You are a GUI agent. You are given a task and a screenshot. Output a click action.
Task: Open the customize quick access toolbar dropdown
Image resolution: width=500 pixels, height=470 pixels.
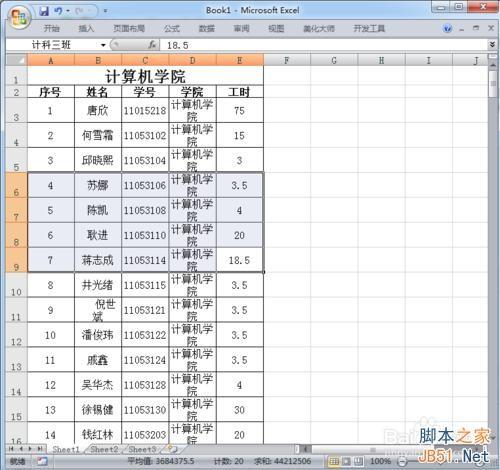(105, 11)
